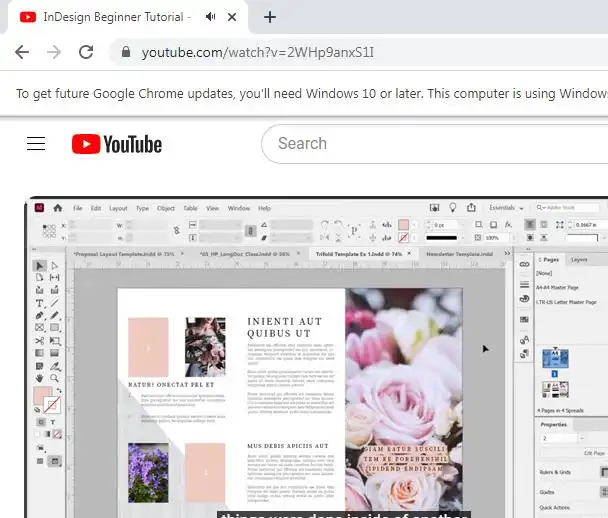Click the toolbox Stroke none swatch
Viewport: 608px width, 518px height.
tap(52, 405)
